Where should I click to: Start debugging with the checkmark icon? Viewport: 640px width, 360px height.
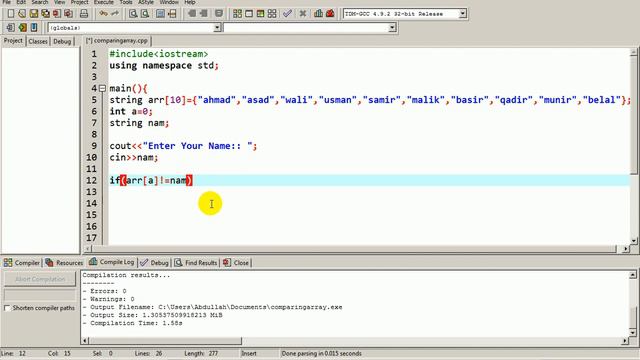287,13
